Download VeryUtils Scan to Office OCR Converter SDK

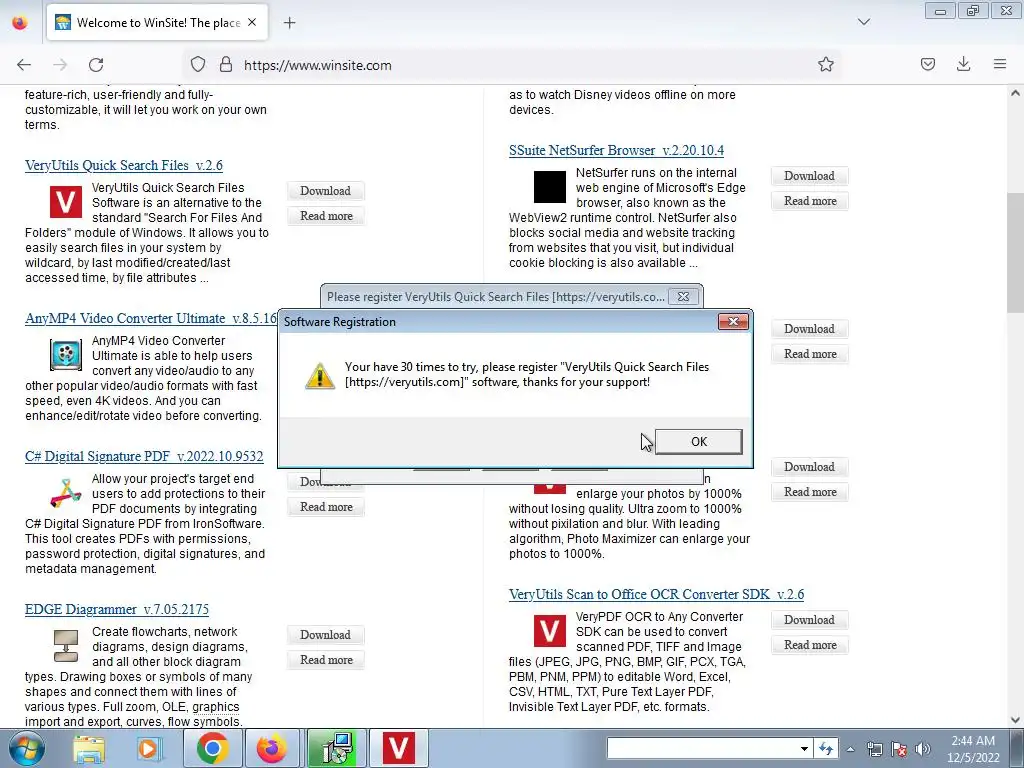tap(809, 620)
